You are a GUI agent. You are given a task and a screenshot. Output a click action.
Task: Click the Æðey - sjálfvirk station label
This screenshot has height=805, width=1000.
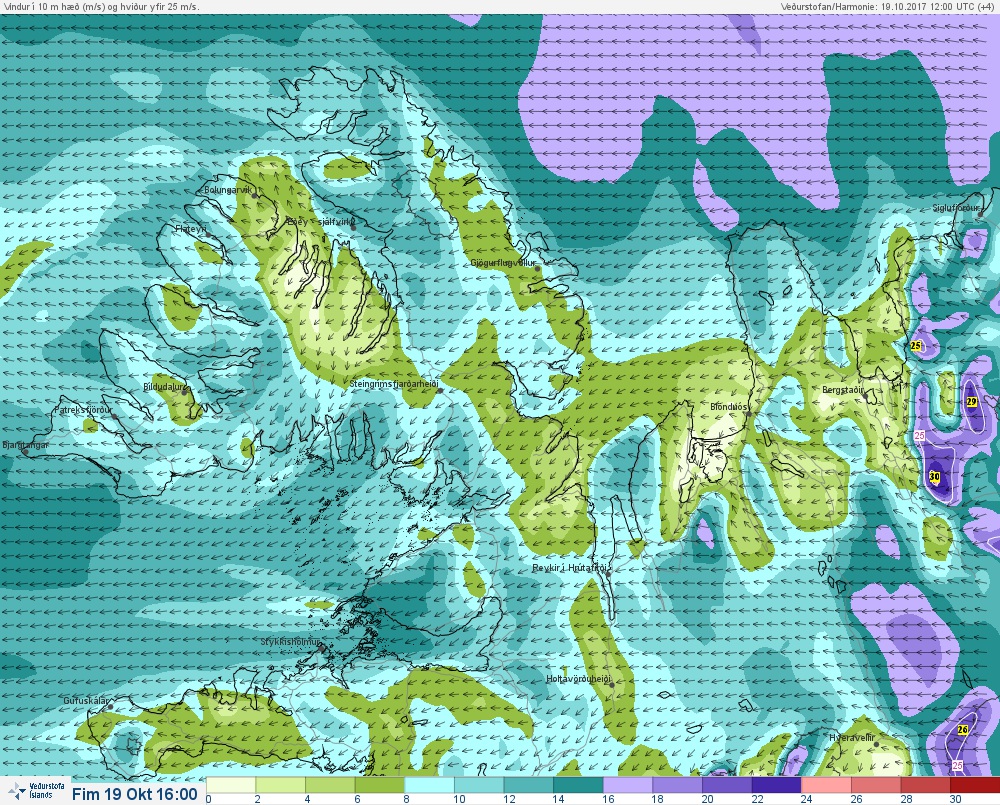320,221
